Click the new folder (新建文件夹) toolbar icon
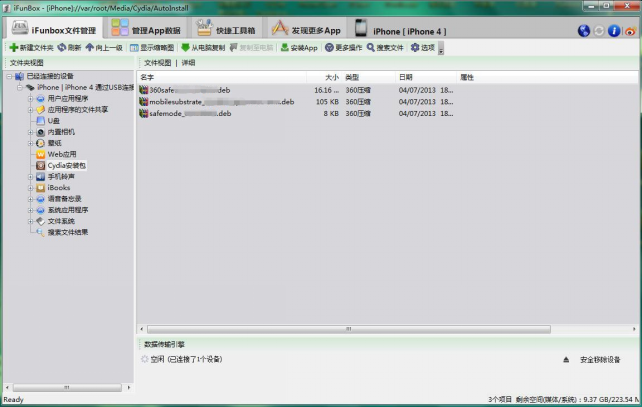 [x=14, y=47]
